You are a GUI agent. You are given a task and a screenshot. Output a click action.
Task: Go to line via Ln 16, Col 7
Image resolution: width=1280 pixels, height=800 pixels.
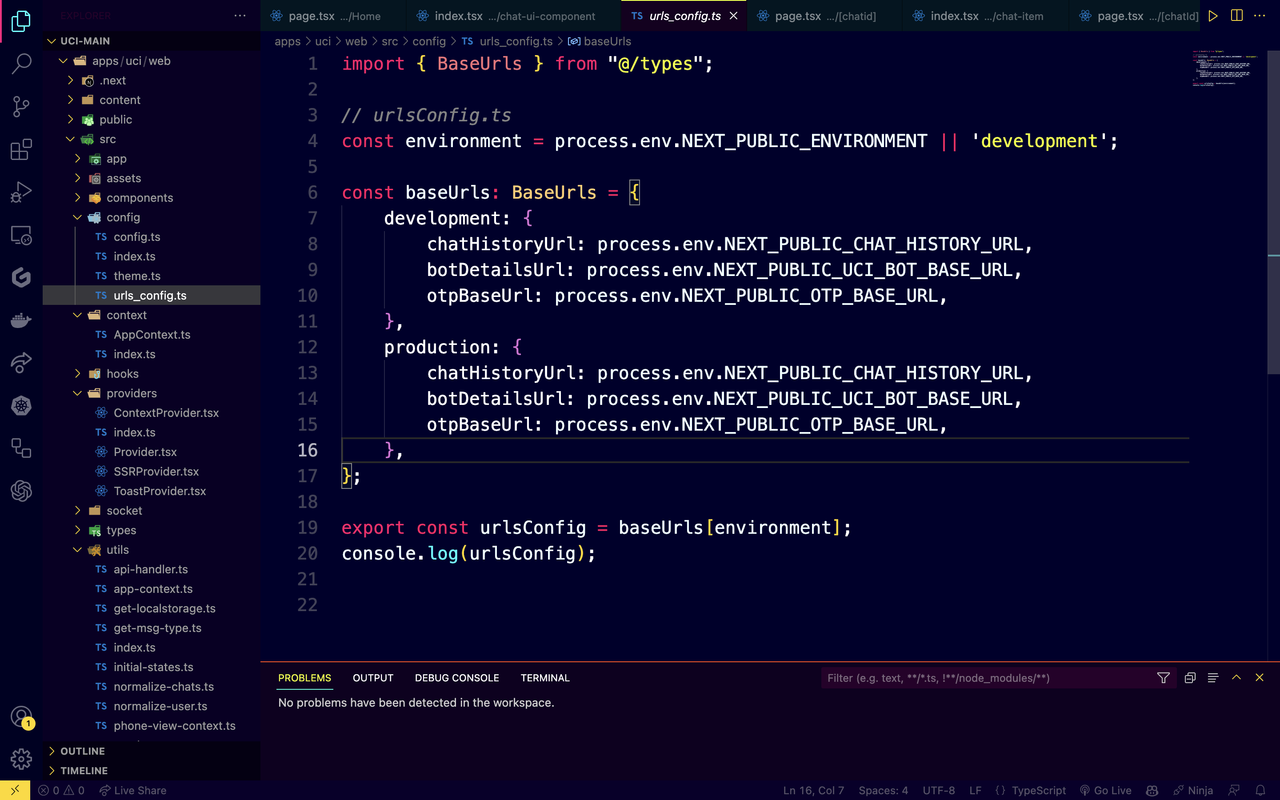[x=813, y=790]
